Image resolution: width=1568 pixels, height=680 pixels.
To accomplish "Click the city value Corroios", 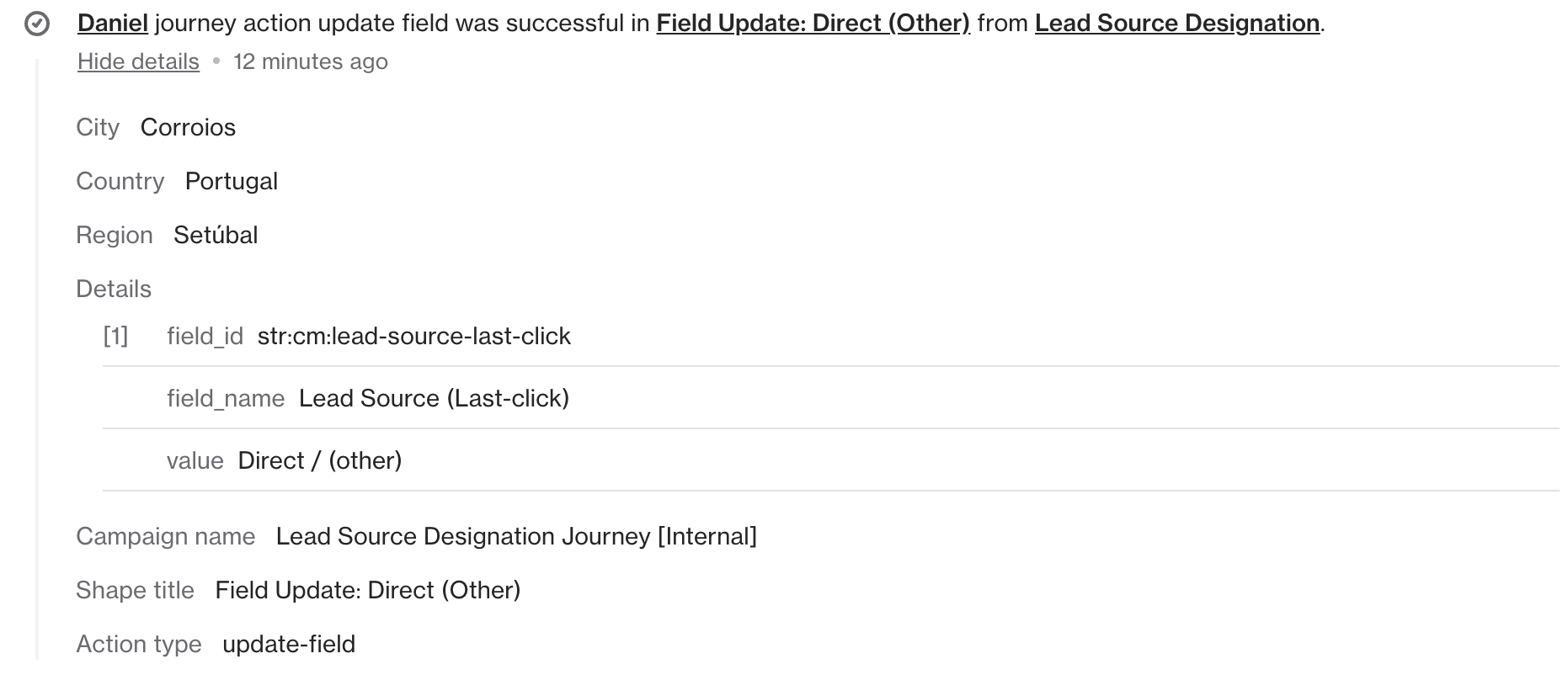I will tap(188, 127).
